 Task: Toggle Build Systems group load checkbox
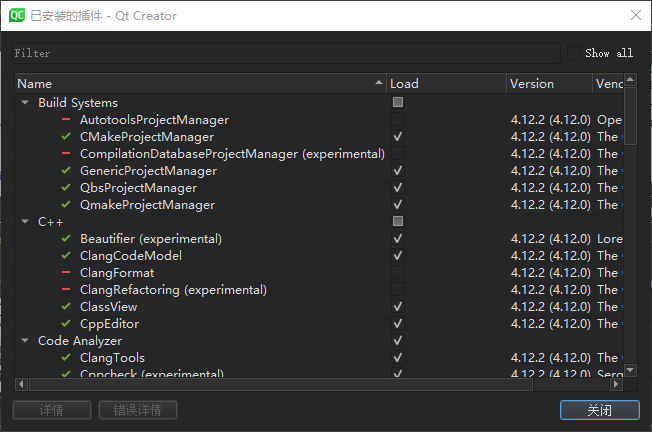pos(398,102)
